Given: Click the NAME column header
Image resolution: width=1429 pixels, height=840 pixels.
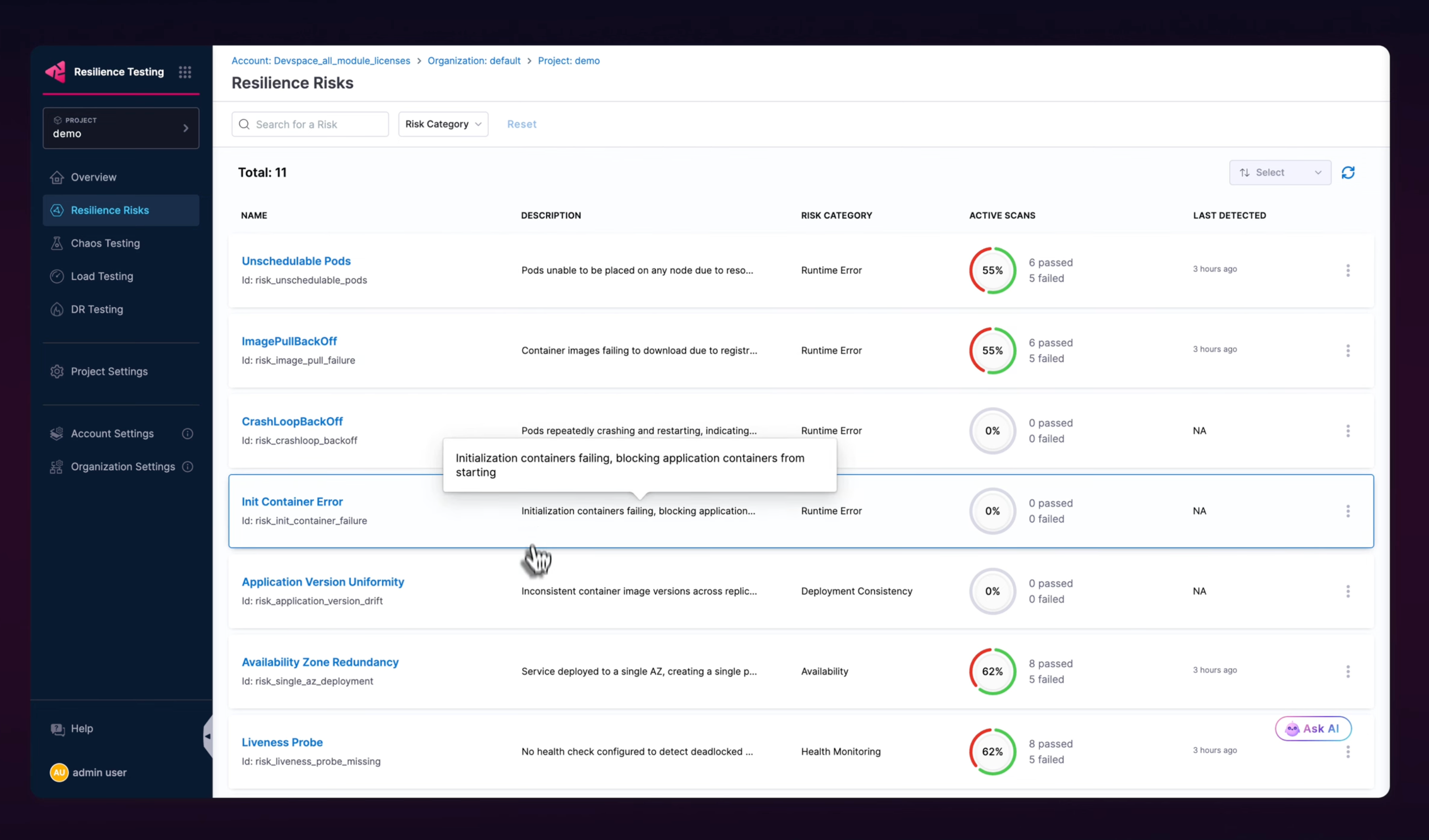Looking at the screenshot, I should [254, 215].
